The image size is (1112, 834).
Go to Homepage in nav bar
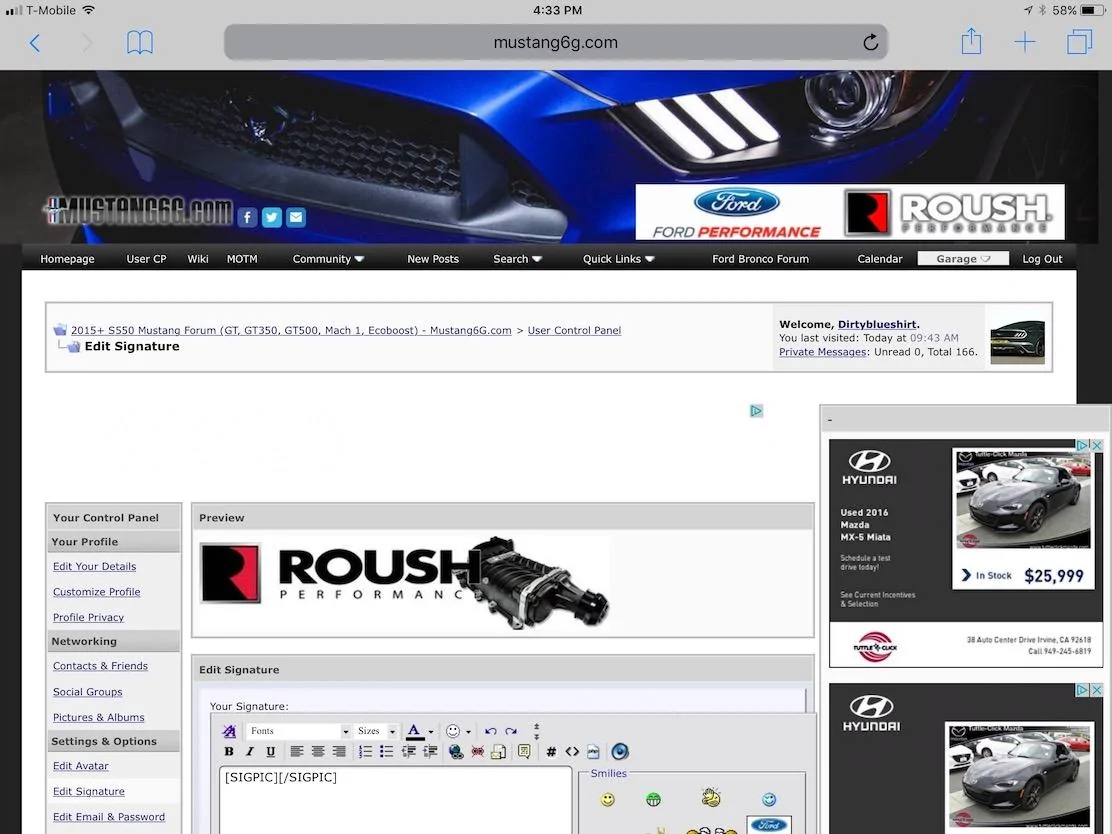tap(67, 259)
